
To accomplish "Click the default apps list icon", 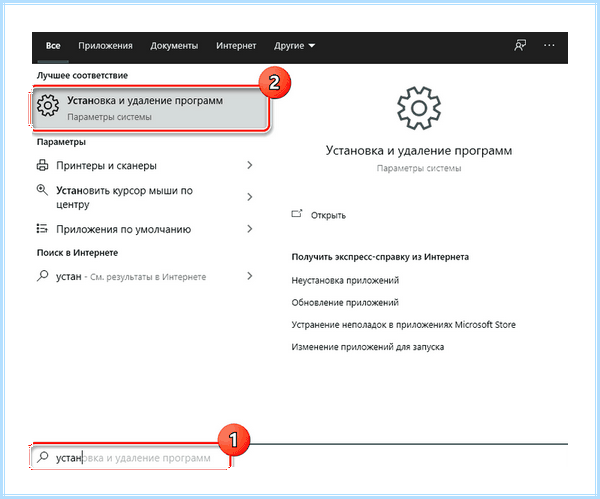I will pos(42,229).
